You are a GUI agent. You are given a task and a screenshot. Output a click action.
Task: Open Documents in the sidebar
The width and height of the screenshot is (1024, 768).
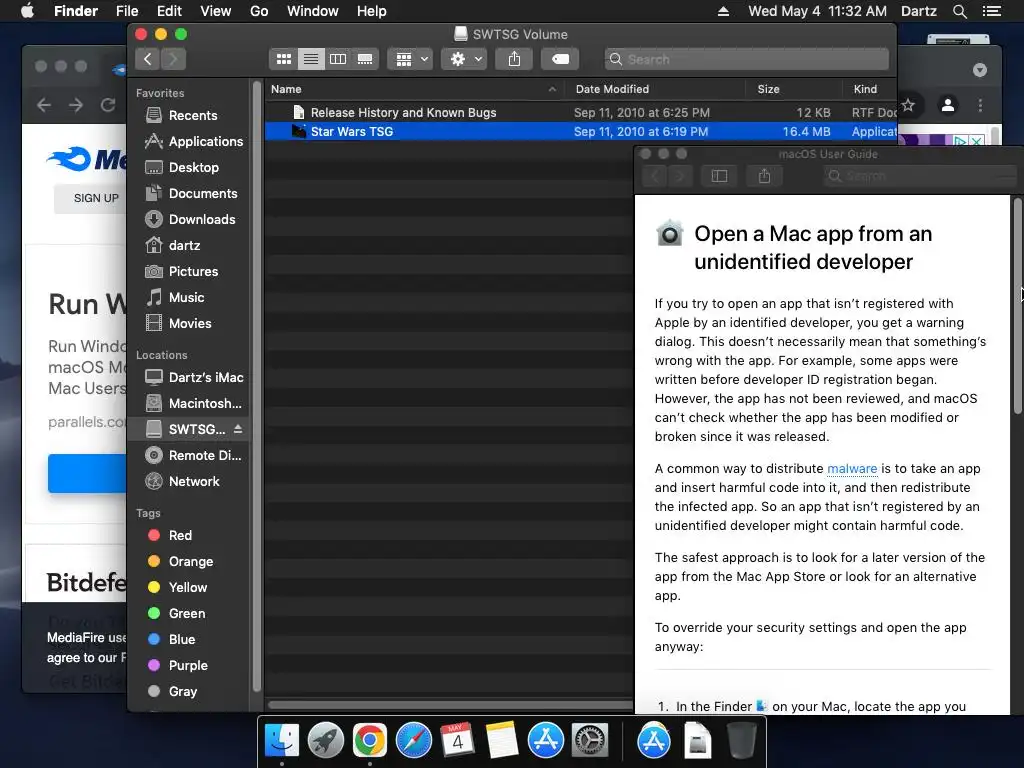coord(191,194)
